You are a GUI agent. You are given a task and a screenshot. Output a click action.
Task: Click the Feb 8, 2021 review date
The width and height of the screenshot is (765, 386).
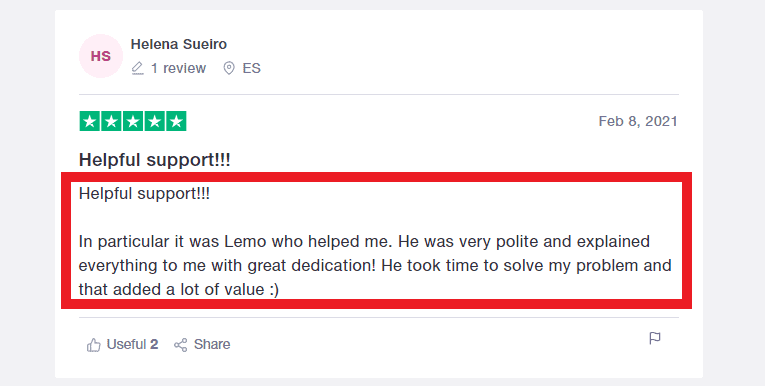coord(638,121)
